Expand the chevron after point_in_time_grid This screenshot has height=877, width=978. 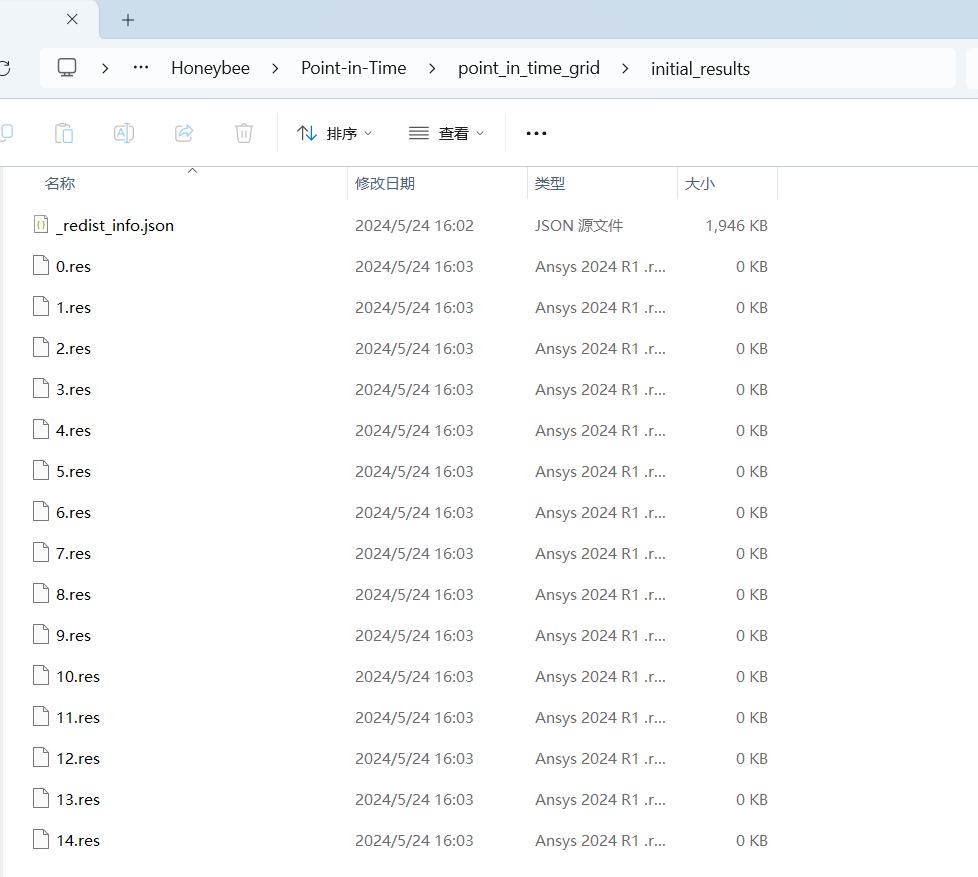pos(625,68)
